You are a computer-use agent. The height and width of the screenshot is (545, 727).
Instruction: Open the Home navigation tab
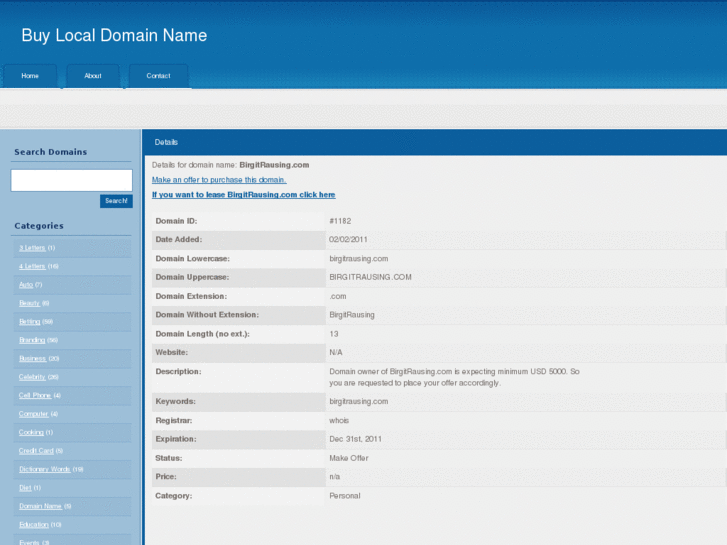[x=30, y=76]
